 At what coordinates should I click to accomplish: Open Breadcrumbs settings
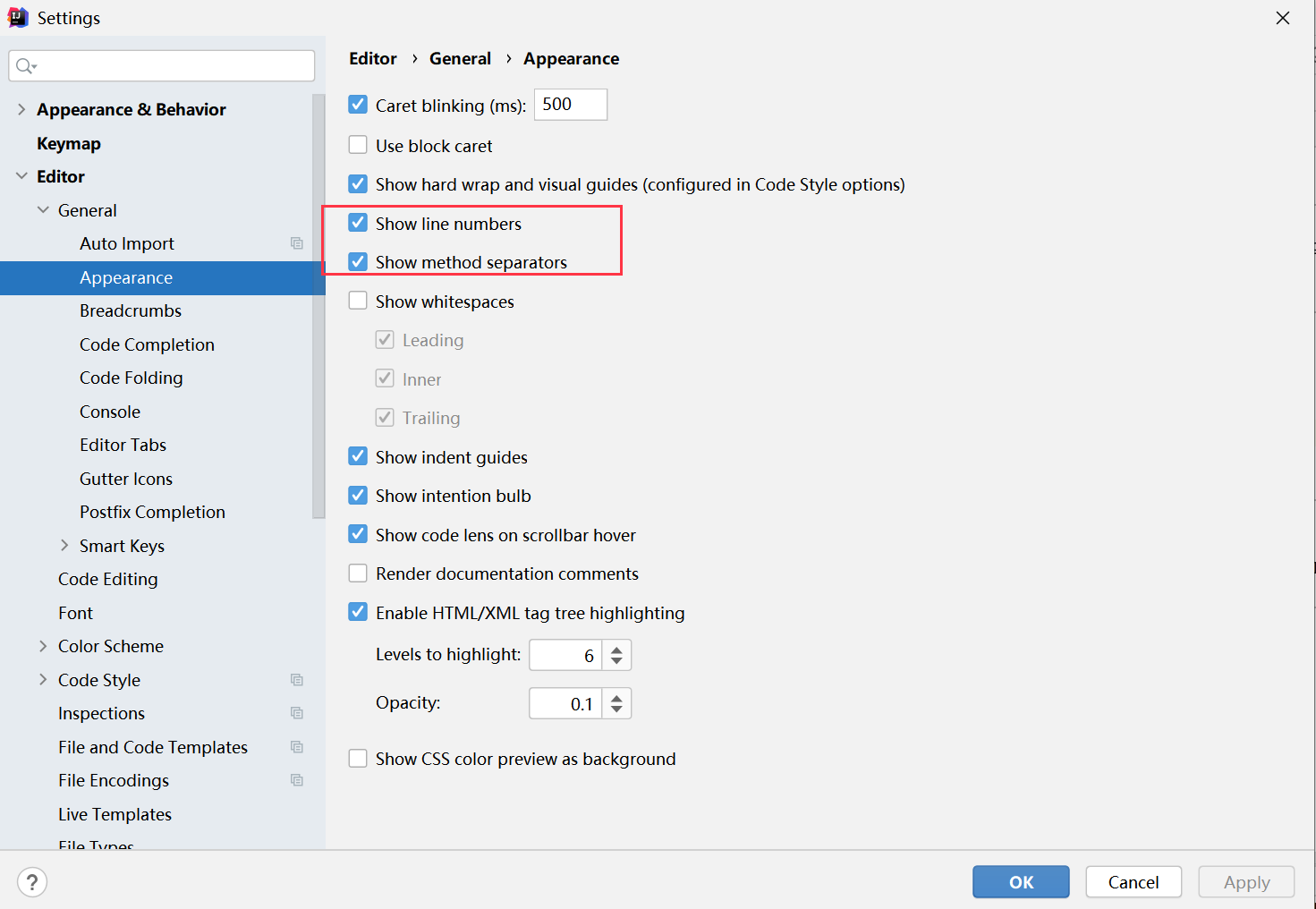coord(131,310)
